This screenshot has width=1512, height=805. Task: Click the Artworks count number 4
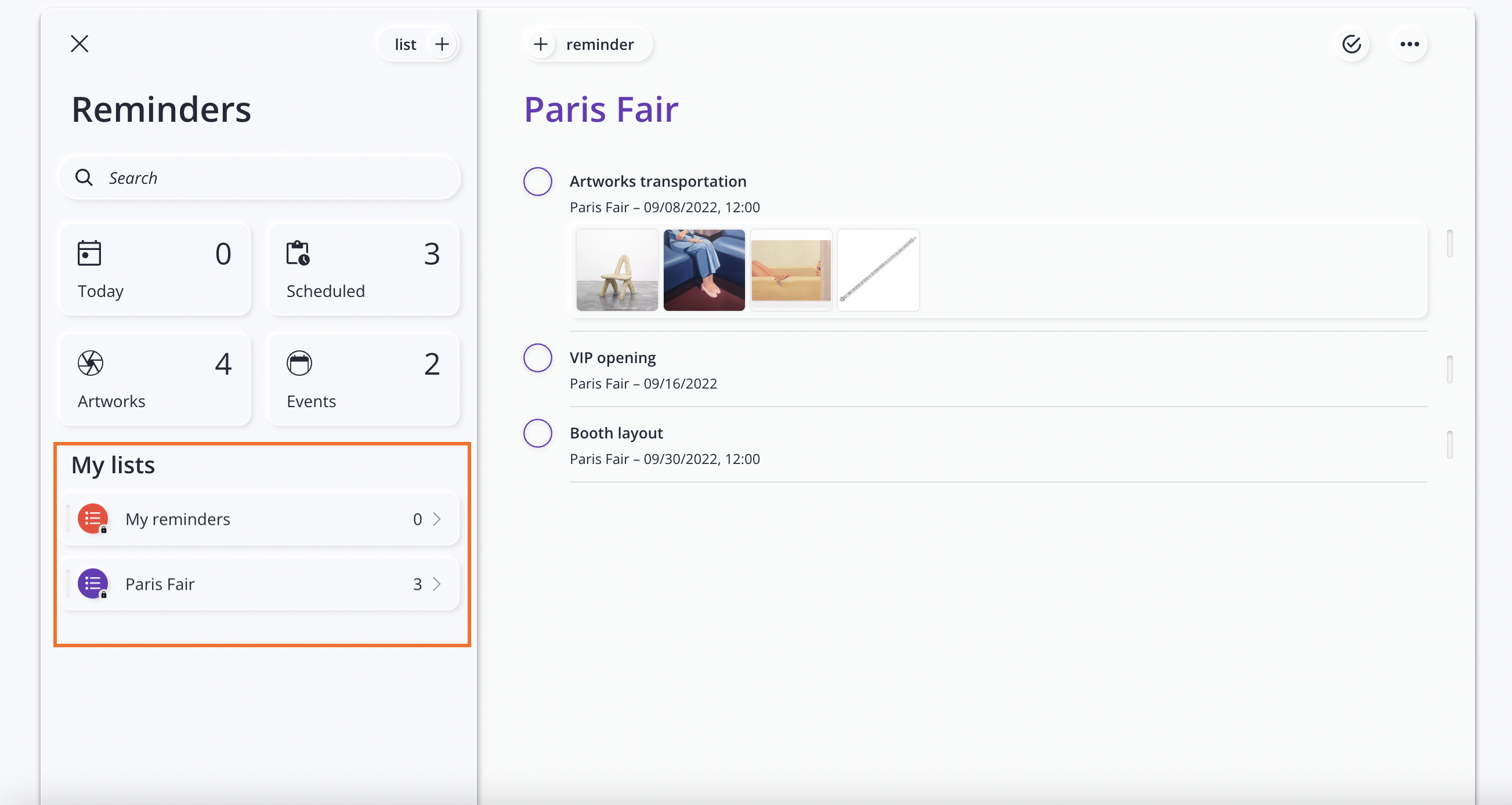(x=223, y=364)
